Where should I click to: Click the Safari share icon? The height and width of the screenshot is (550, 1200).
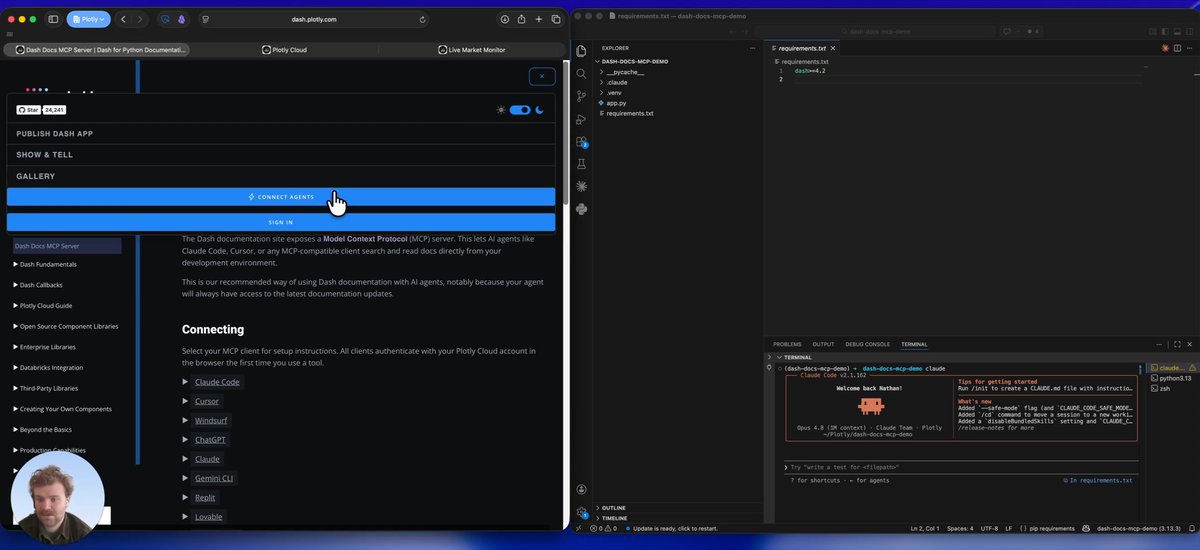pos(521,19)
